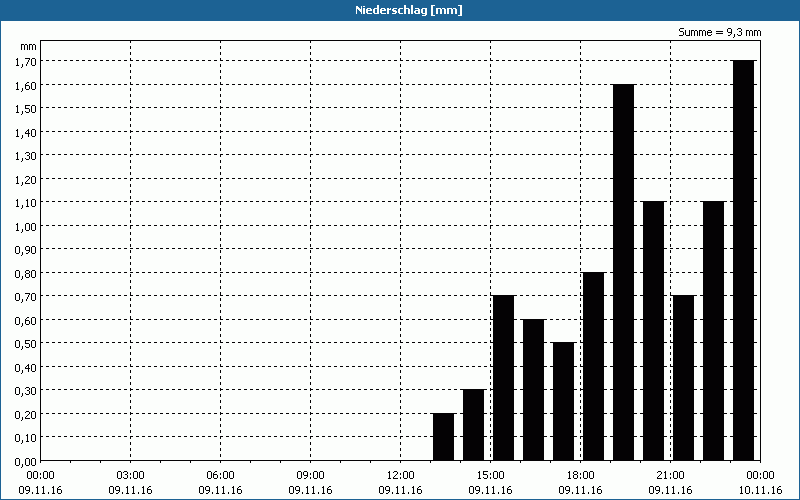
Task: Click the 09:00 time label on x-axis
Action: [310, 476]
